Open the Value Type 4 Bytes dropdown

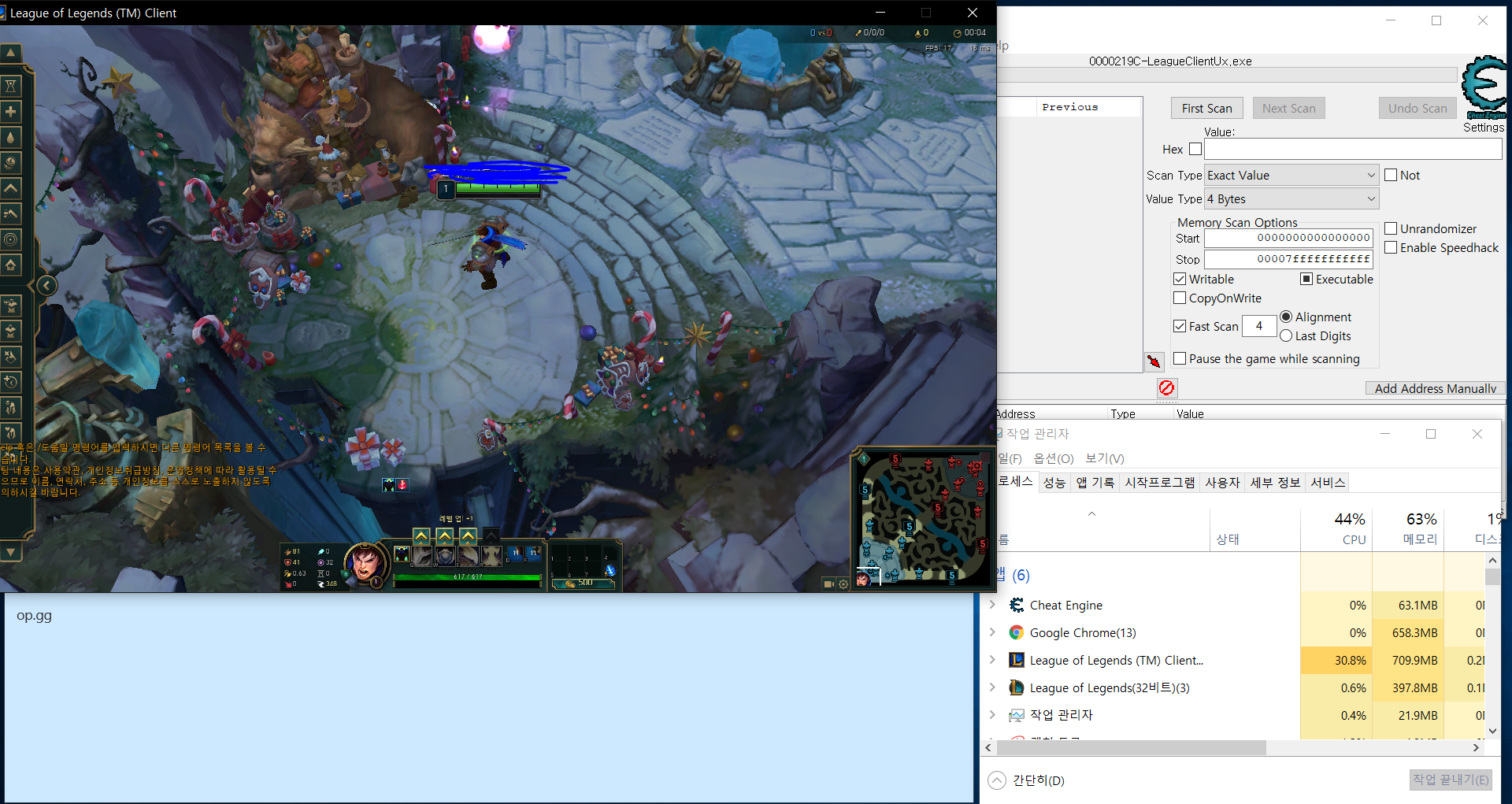[x=1291, y=199]
